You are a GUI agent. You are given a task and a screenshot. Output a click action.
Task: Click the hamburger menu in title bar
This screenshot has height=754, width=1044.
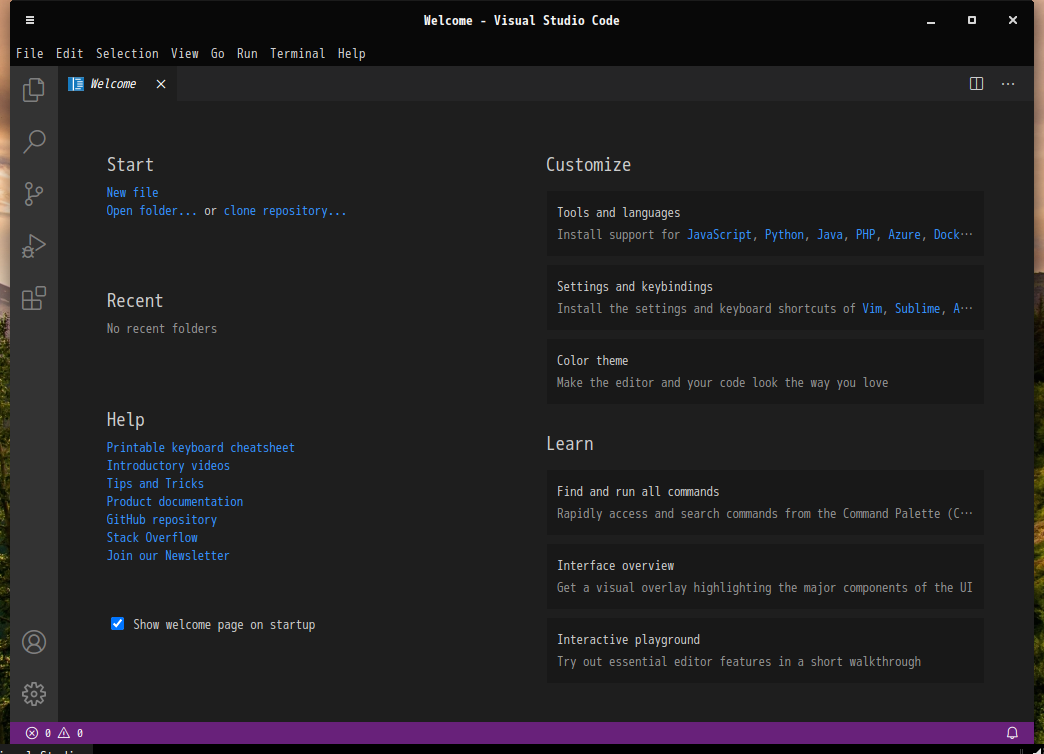[30, 20]
